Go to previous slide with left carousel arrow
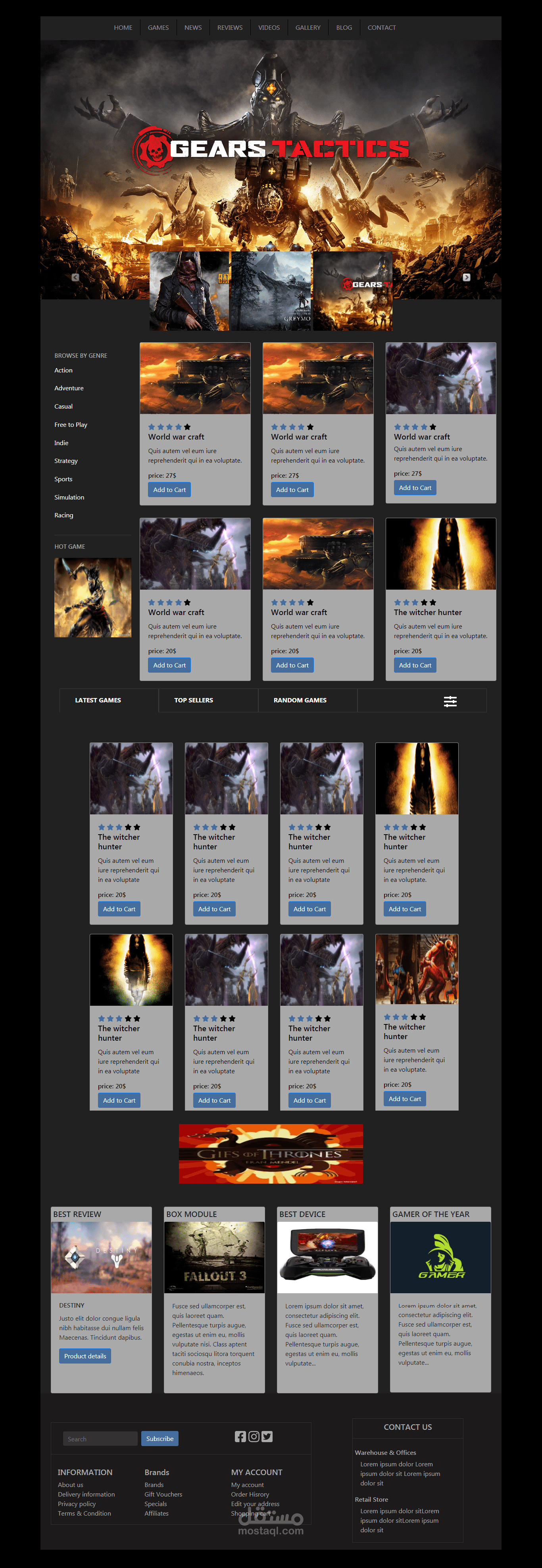The width and height of the screenshot is (542, 1568). coord(75,277)
